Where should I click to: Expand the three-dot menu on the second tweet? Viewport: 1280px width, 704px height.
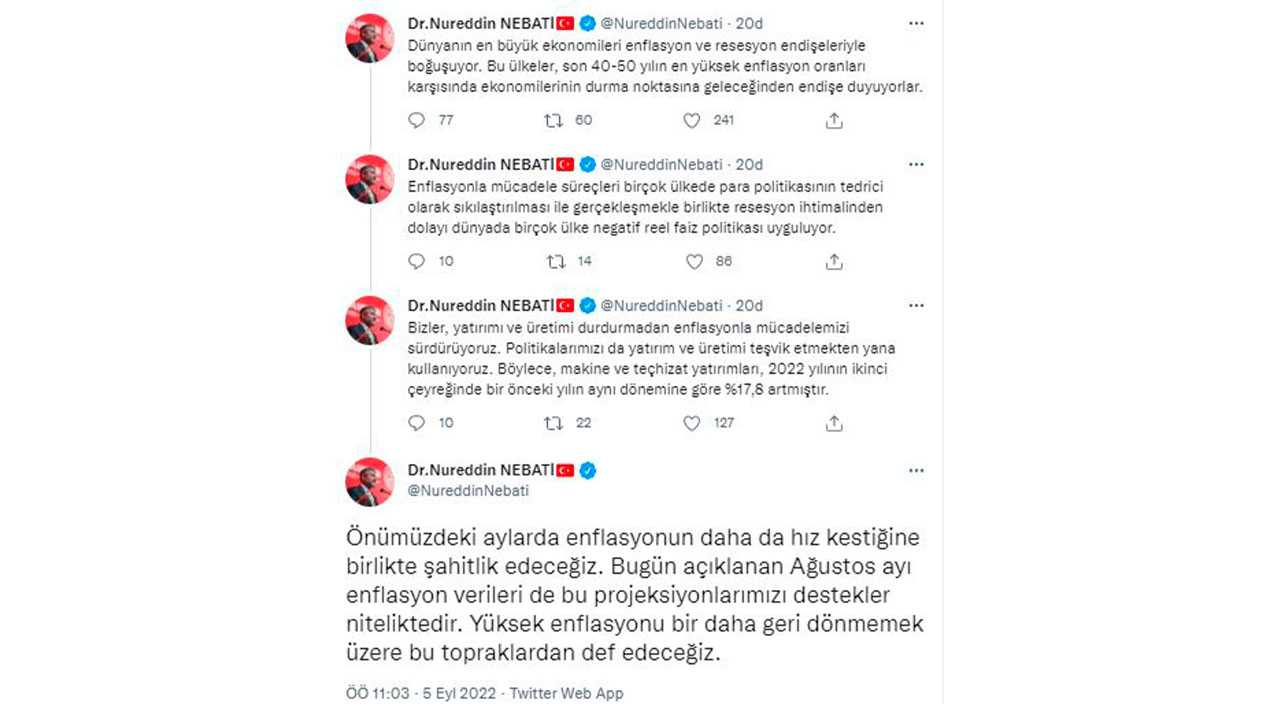(x=915, y=163)
